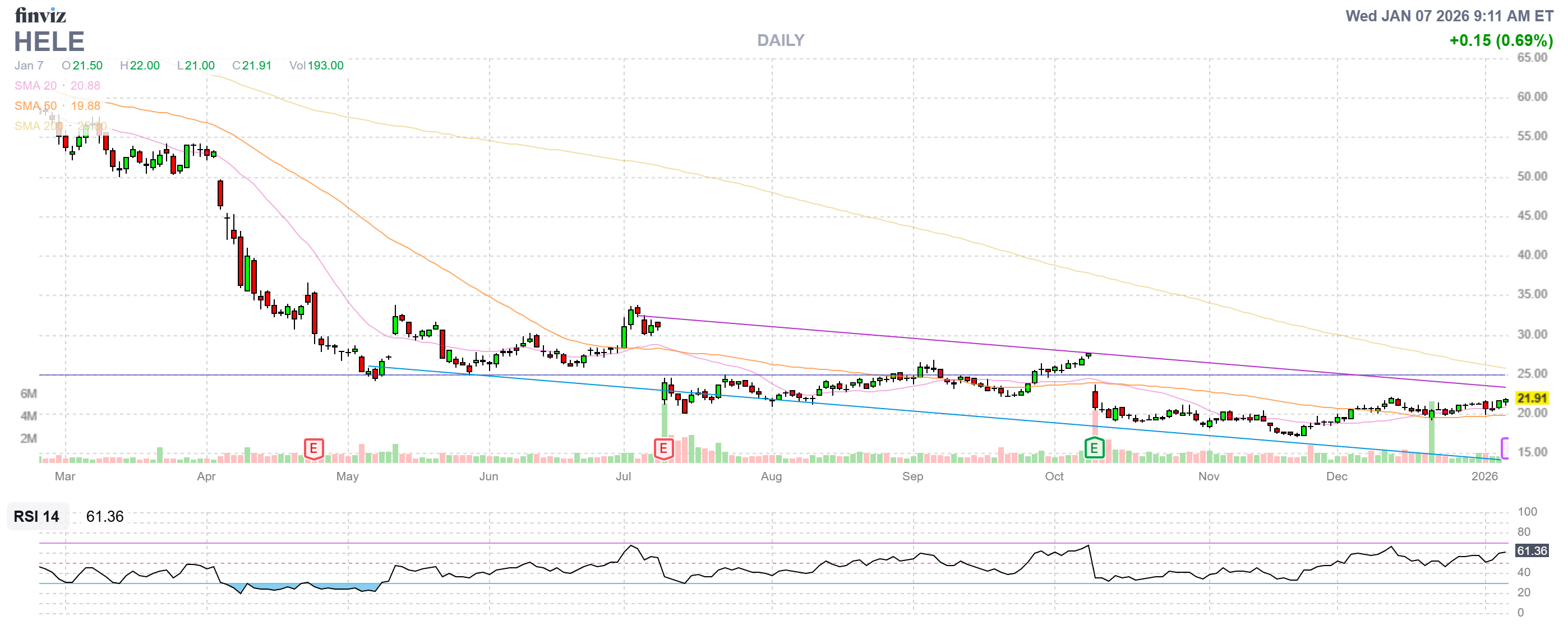Click the dark 61.36 RSI value tag on right
The image size is (1568, 630).
1531,550
